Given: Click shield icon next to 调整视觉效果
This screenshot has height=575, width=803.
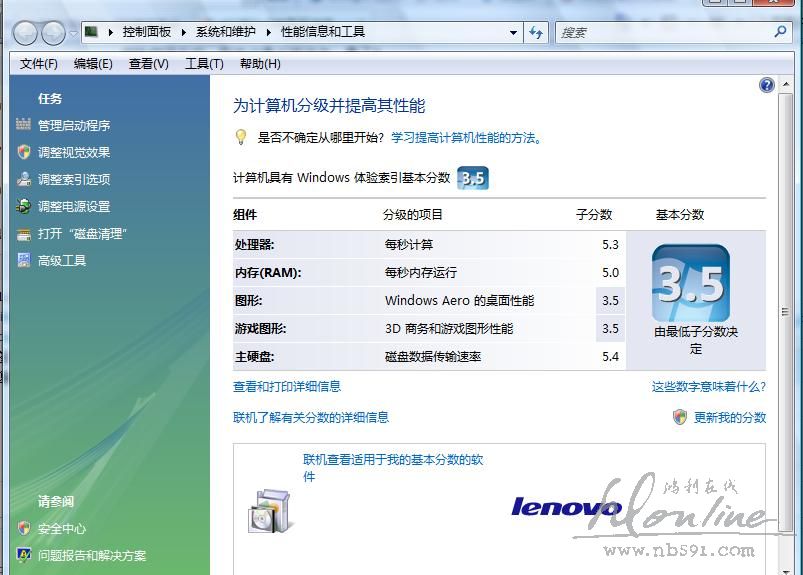Looking at the screenshot, I should 24,152.
